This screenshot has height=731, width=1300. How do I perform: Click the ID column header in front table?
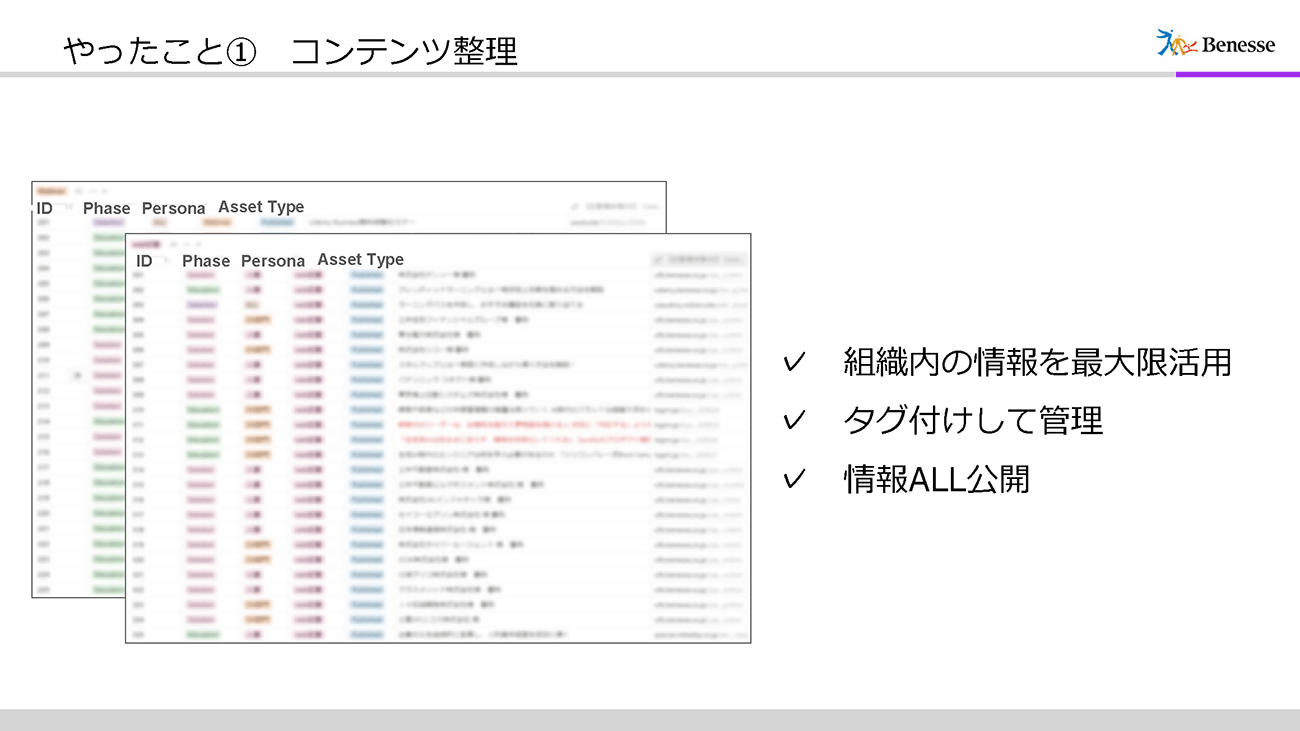(144, 261)
